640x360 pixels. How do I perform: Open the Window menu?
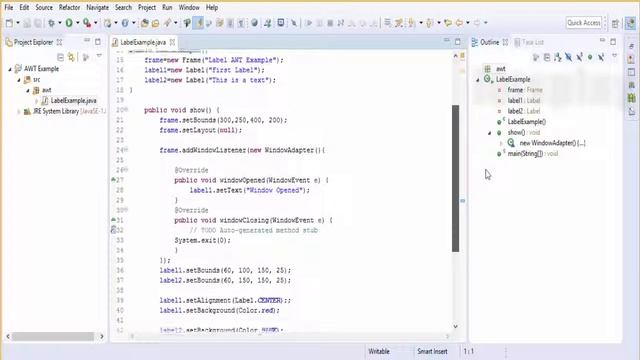point(189,7)
